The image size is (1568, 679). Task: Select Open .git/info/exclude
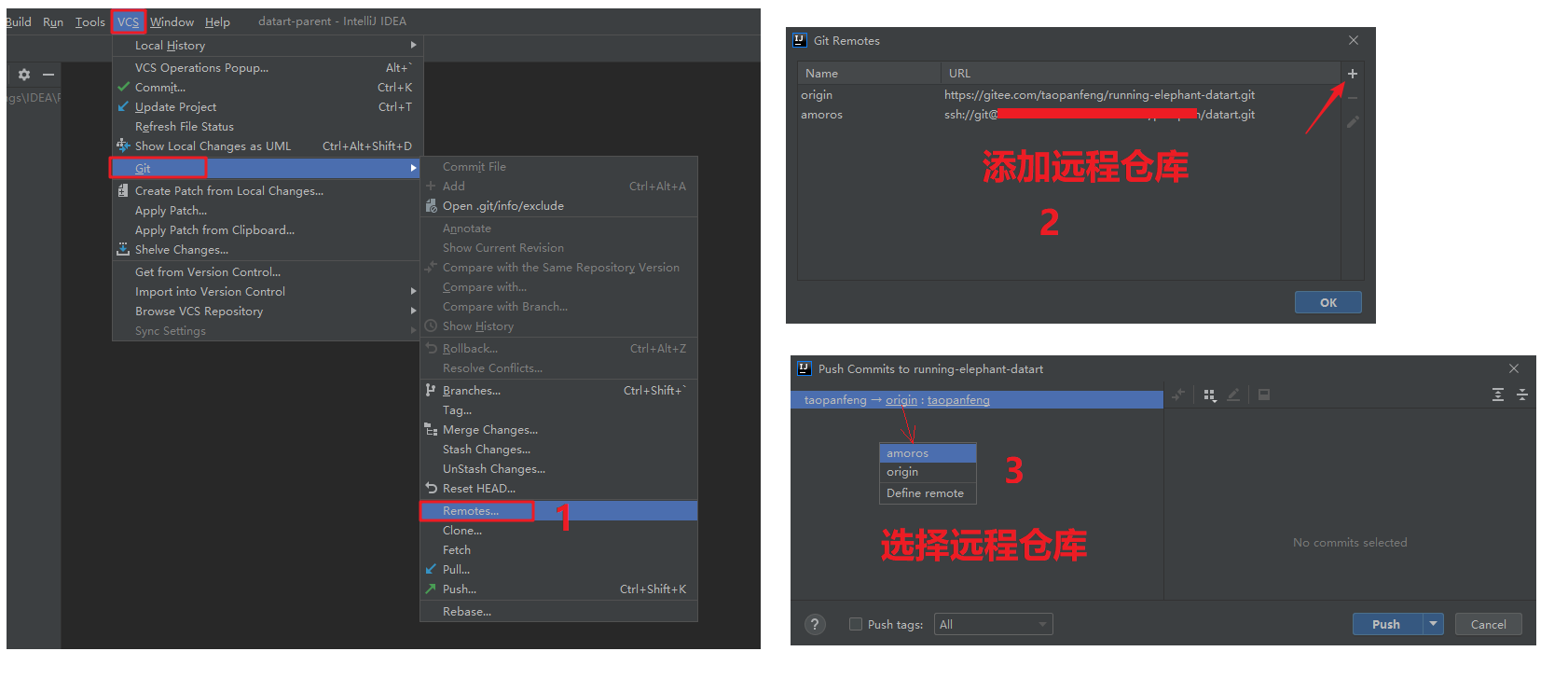coord(558,205)
